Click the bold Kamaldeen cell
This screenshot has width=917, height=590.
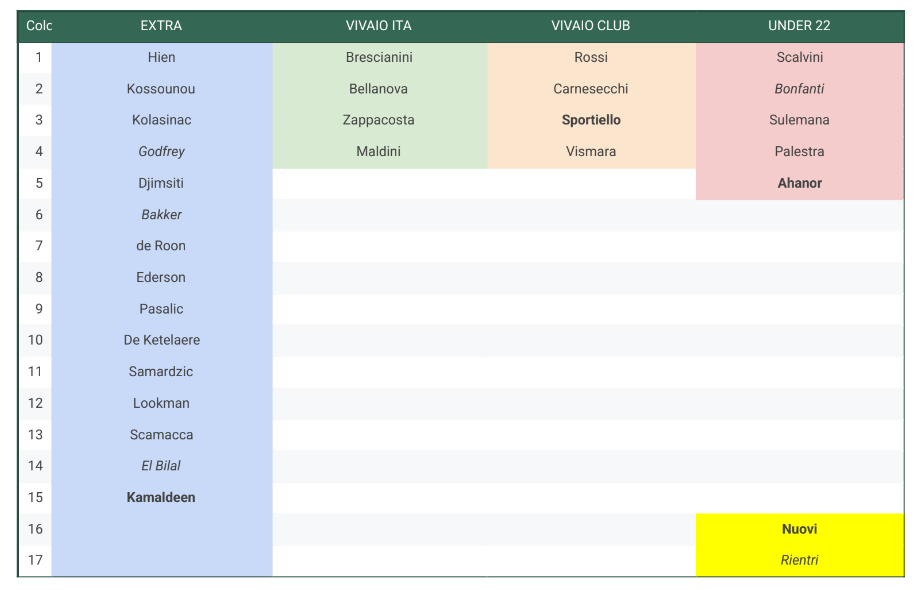click(x=161, y=497)
